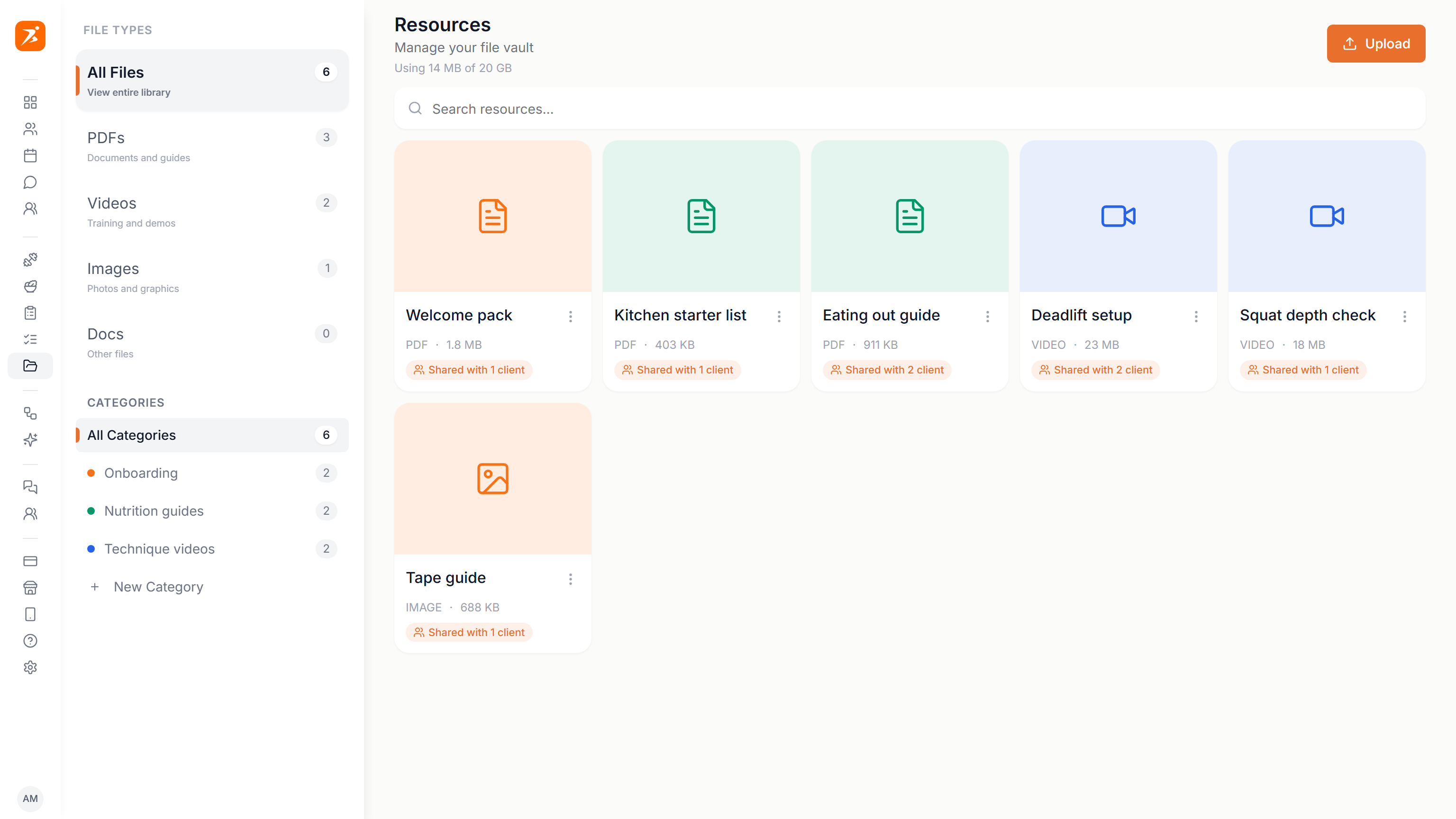Open the chat bubble messages icon
The height and width of the screenshot is (819, 1456).
click(x=30, y=182)
